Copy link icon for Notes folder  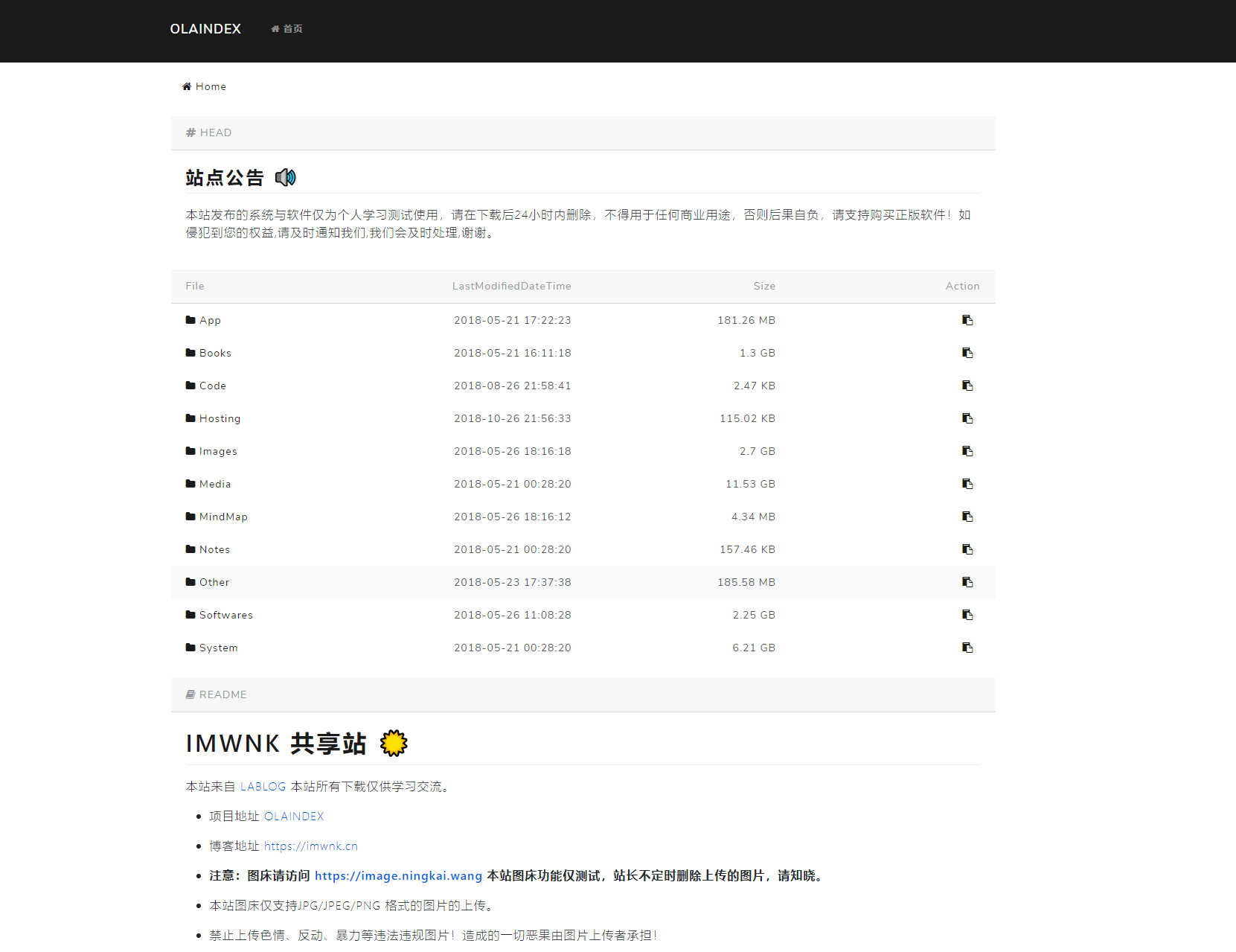pyautogui.click(x=967, y=549)
